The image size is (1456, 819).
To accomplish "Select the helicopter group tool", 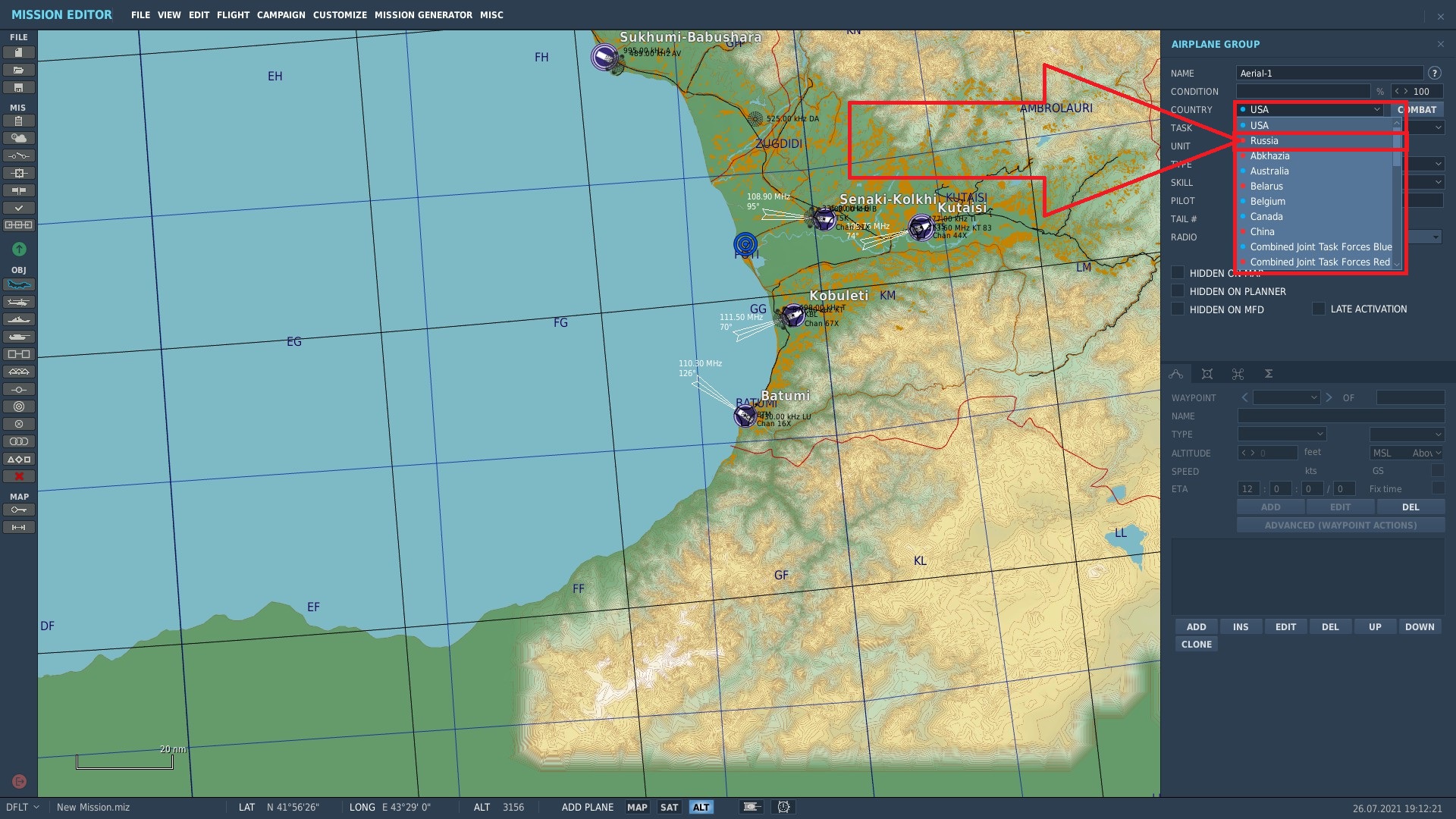I will (x=19, y=302).
